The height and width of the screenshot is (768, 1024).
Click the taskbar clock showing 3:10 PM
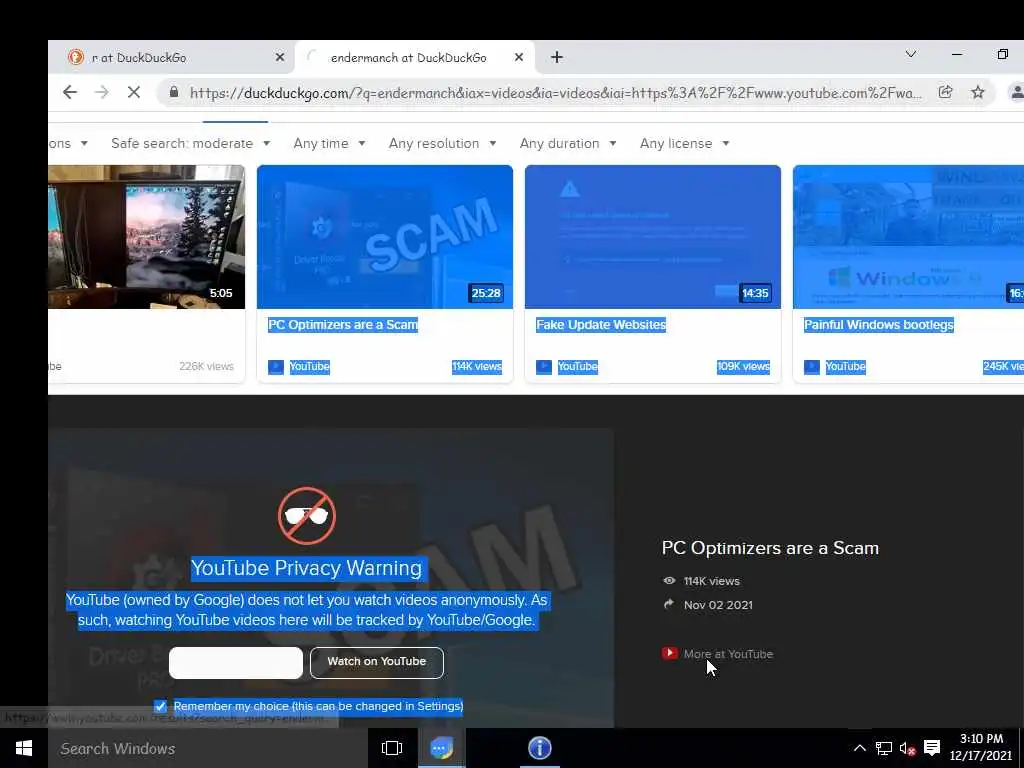980,748
